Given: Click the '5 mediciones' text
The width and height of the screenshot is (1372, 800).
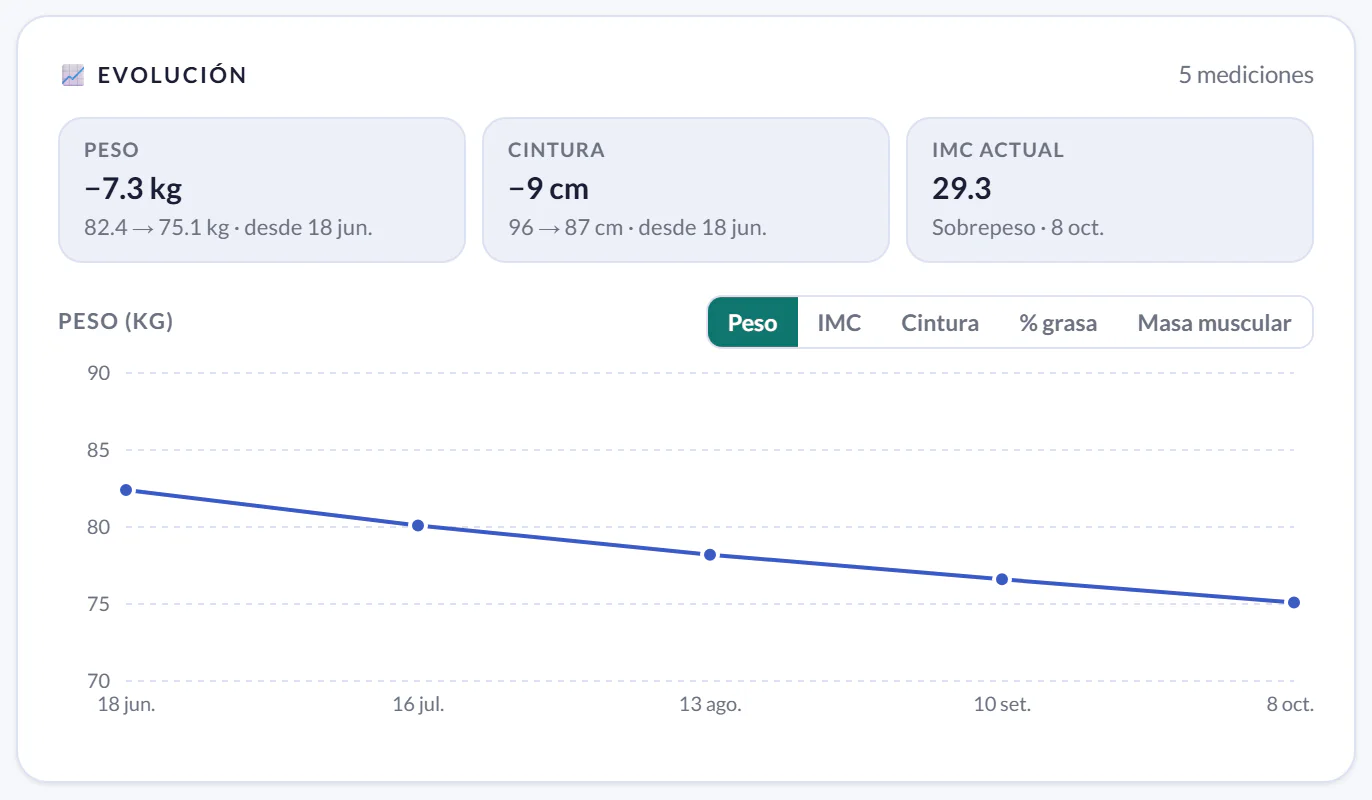Looking at the screenshot, I should pyautogui.click(x=1246, y=75).
